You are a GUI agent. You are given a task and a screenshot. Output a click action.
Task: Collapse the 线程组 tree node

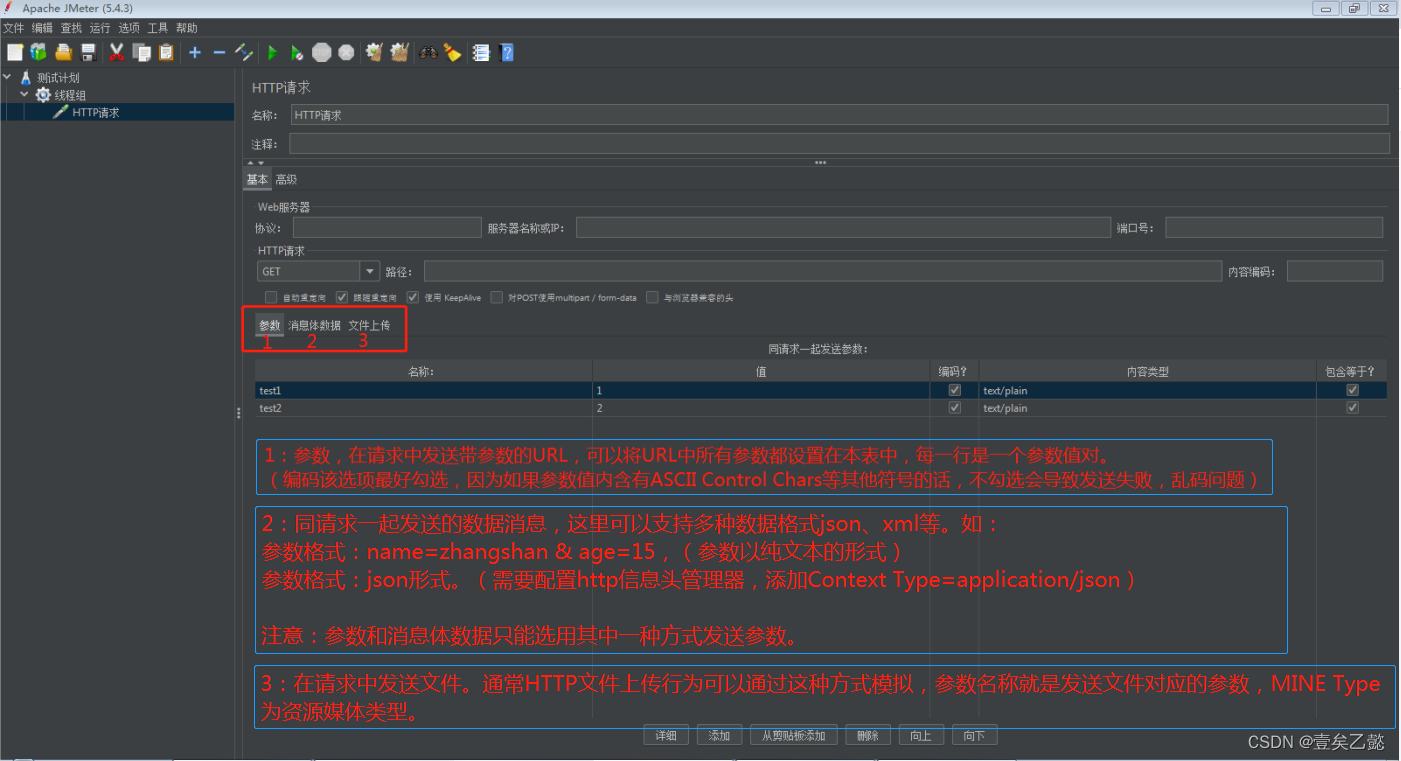pyautogui.click(x=24, y=94)
